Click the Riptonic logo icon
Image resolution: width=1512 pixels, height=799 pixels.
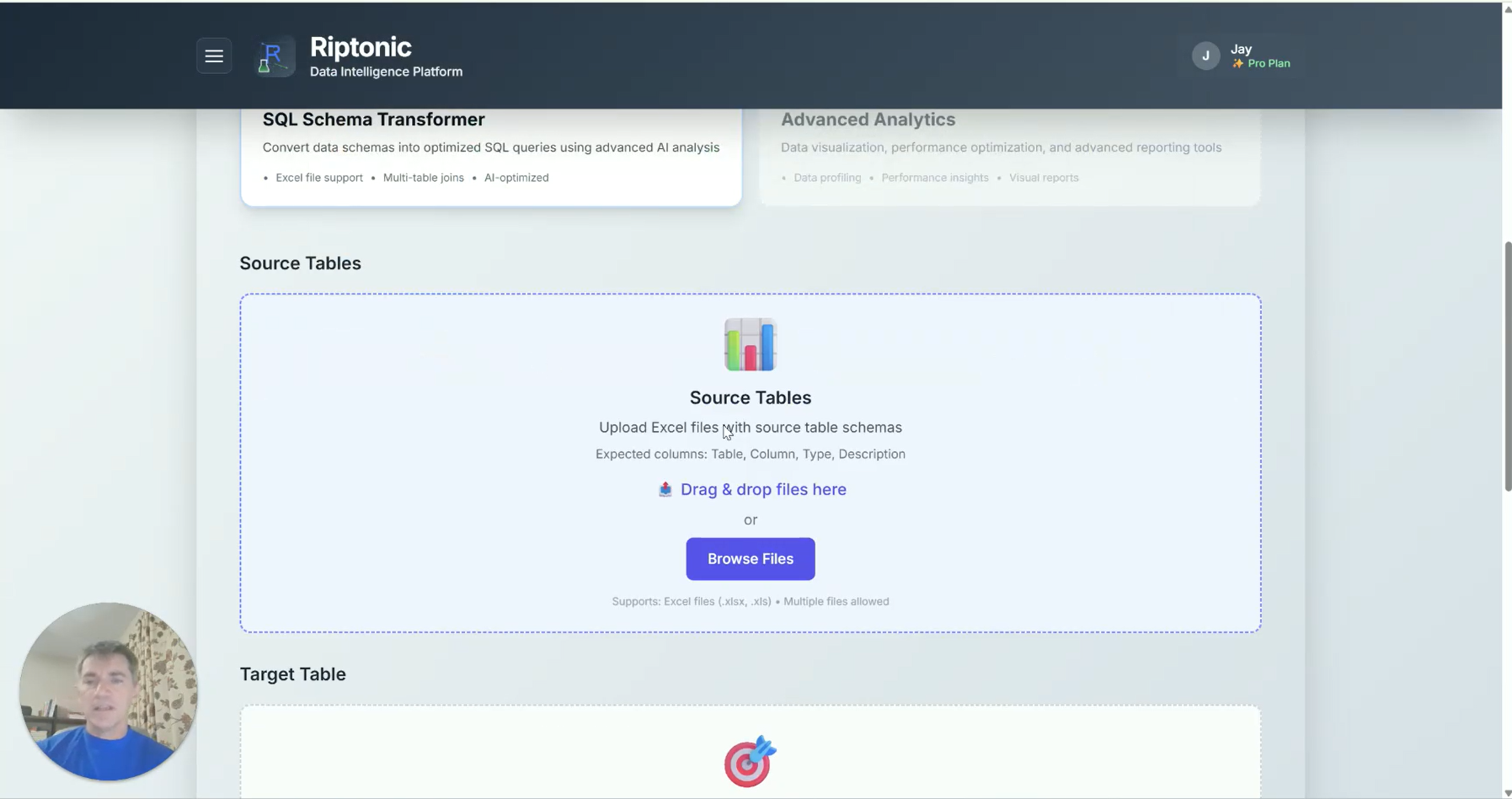(x=274, y=56)
